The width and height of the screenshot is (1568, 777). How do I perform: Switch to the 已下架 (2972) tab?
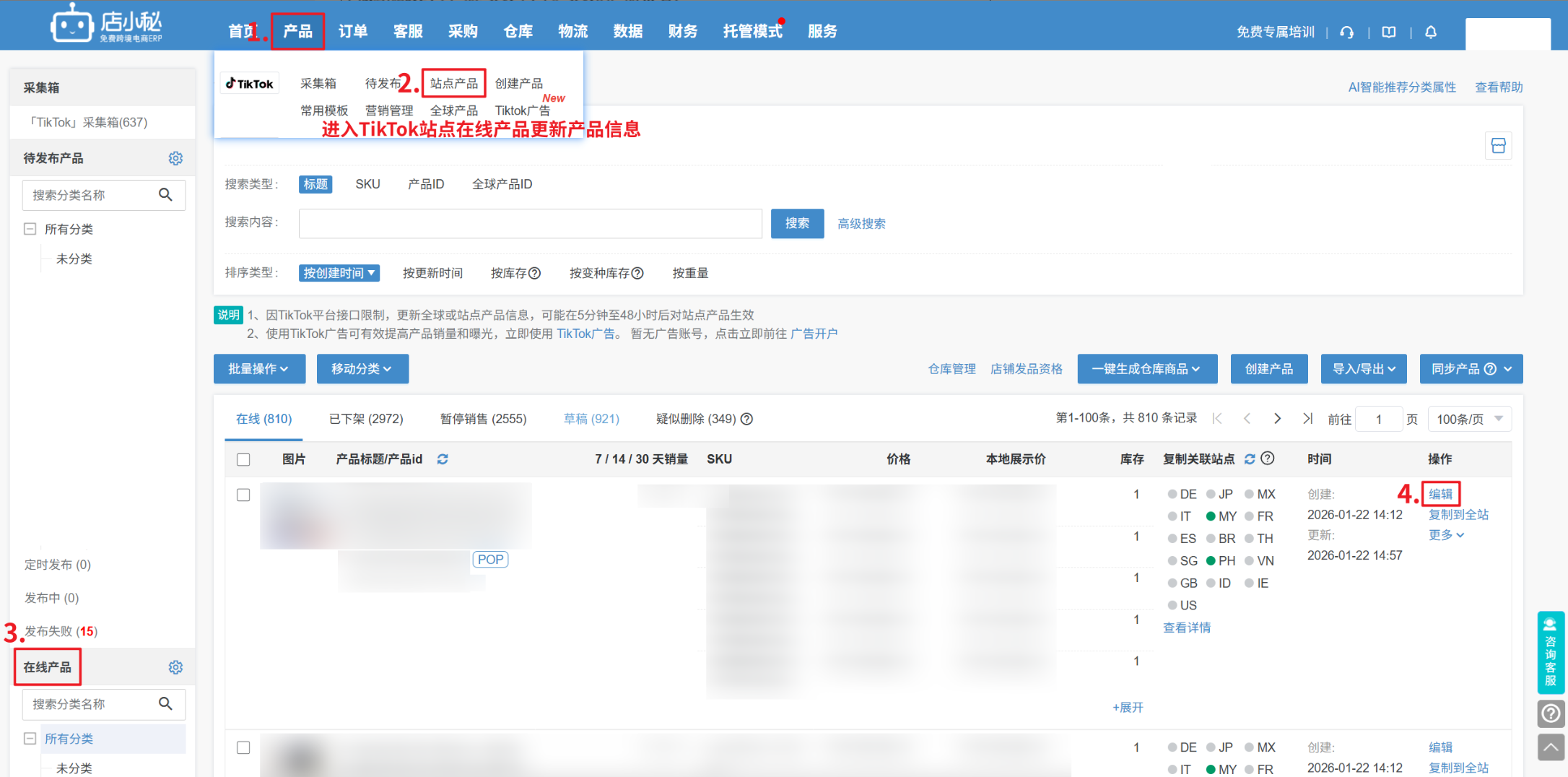[x=366, y=419]
